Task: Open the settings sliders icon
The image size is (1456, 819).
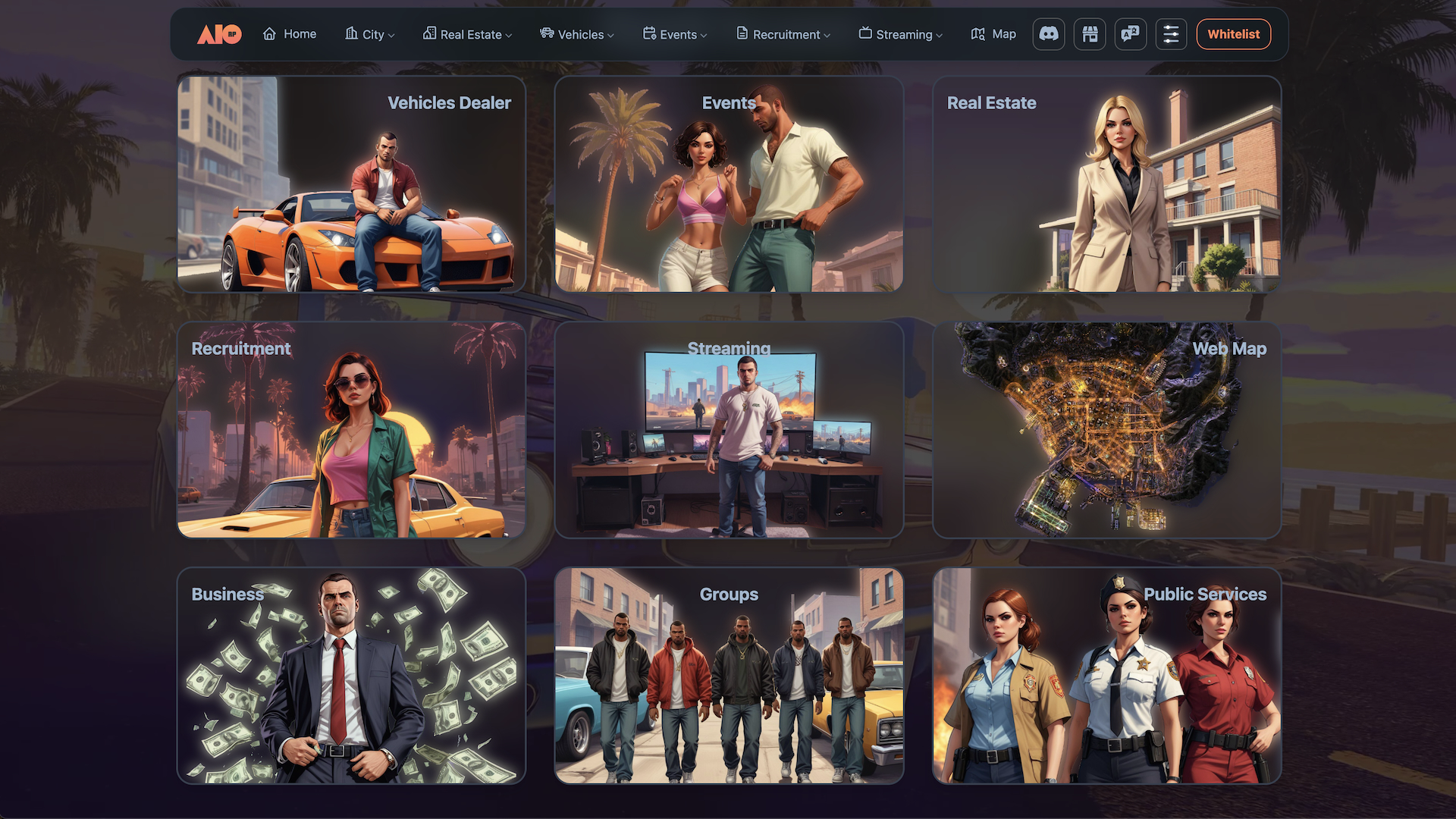Action: pyautogui.click(x=1171, y=34)
